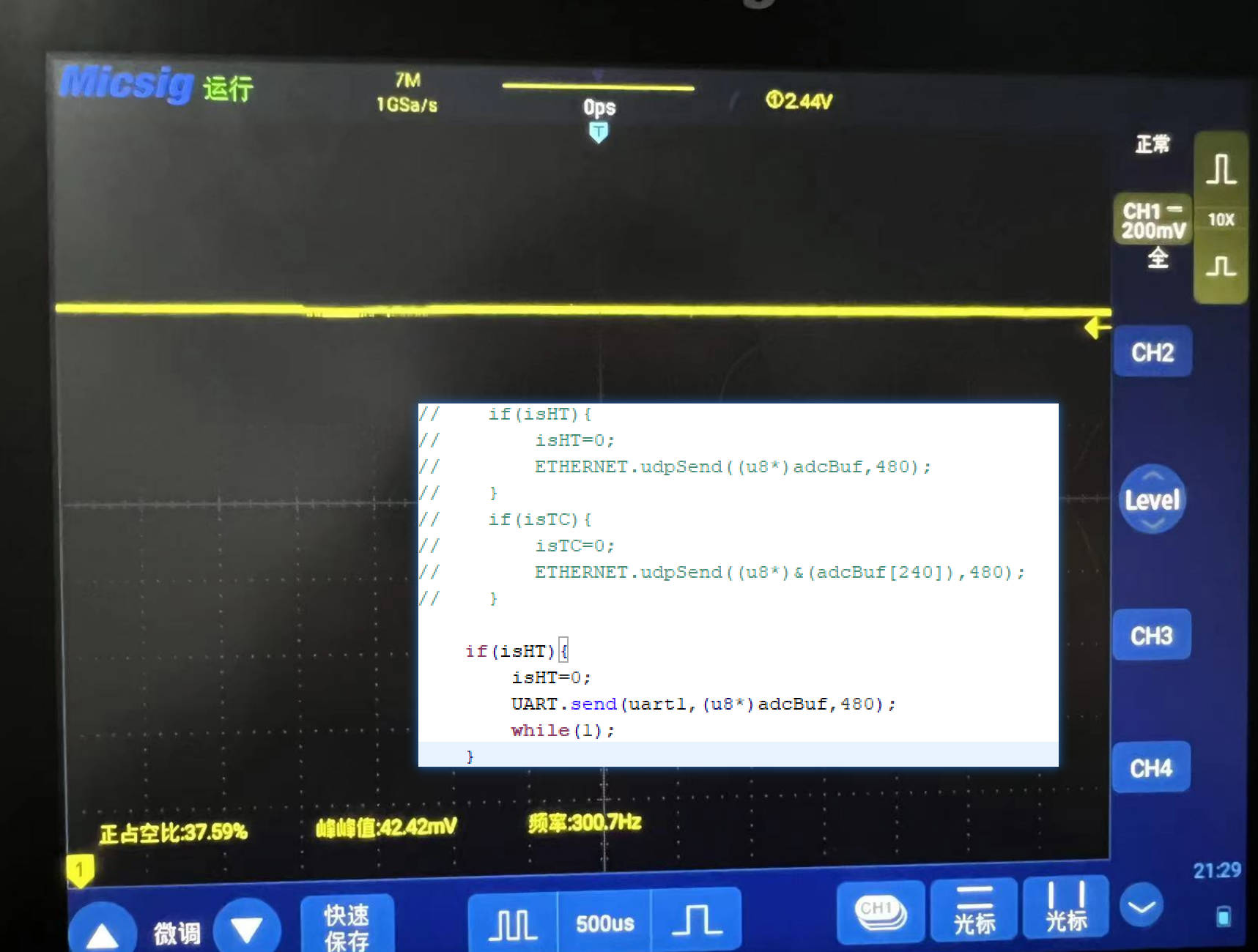Viewport: 1258px width, 952px height.
Task: Expand the bottom menu chevron
Action: (x=1142, y=905)
